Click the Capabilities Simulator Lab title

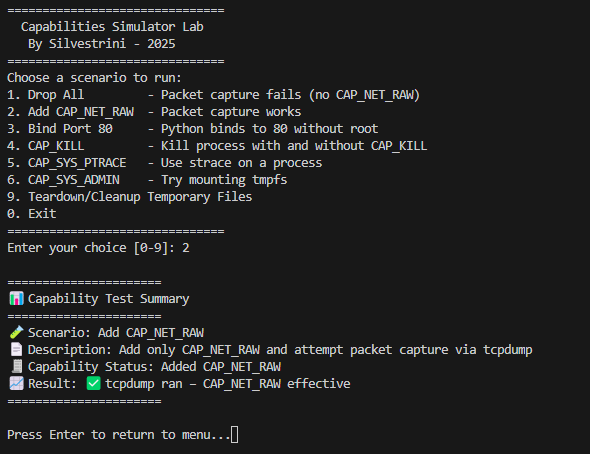(112, 27)
